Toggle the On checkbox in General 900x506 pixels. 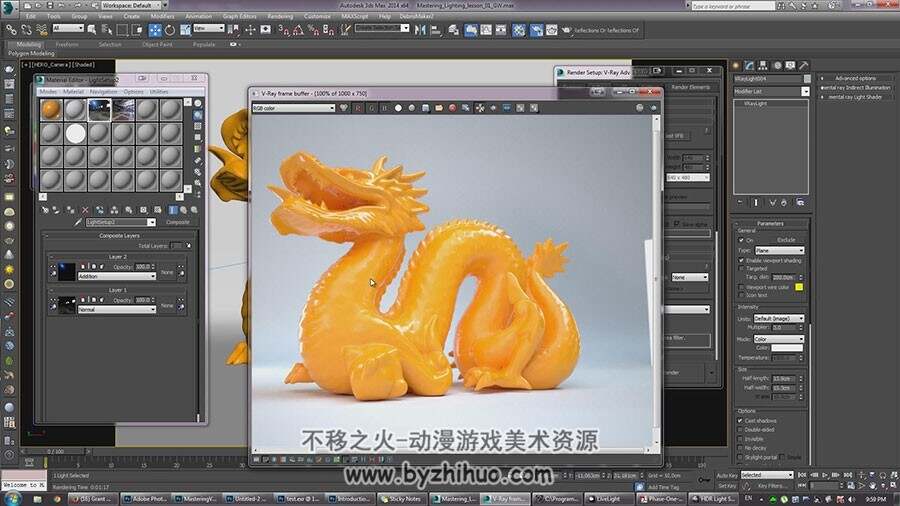741,240
